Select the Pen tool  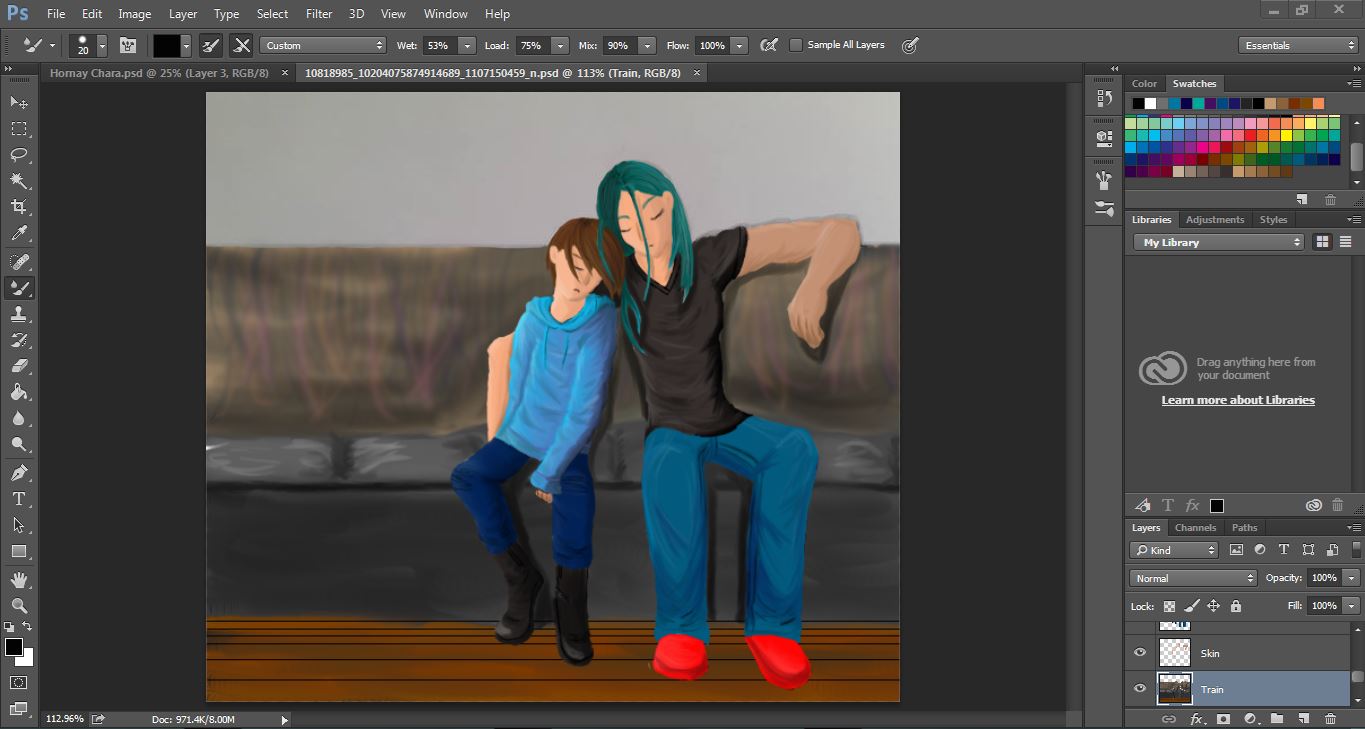click(19, 473)
